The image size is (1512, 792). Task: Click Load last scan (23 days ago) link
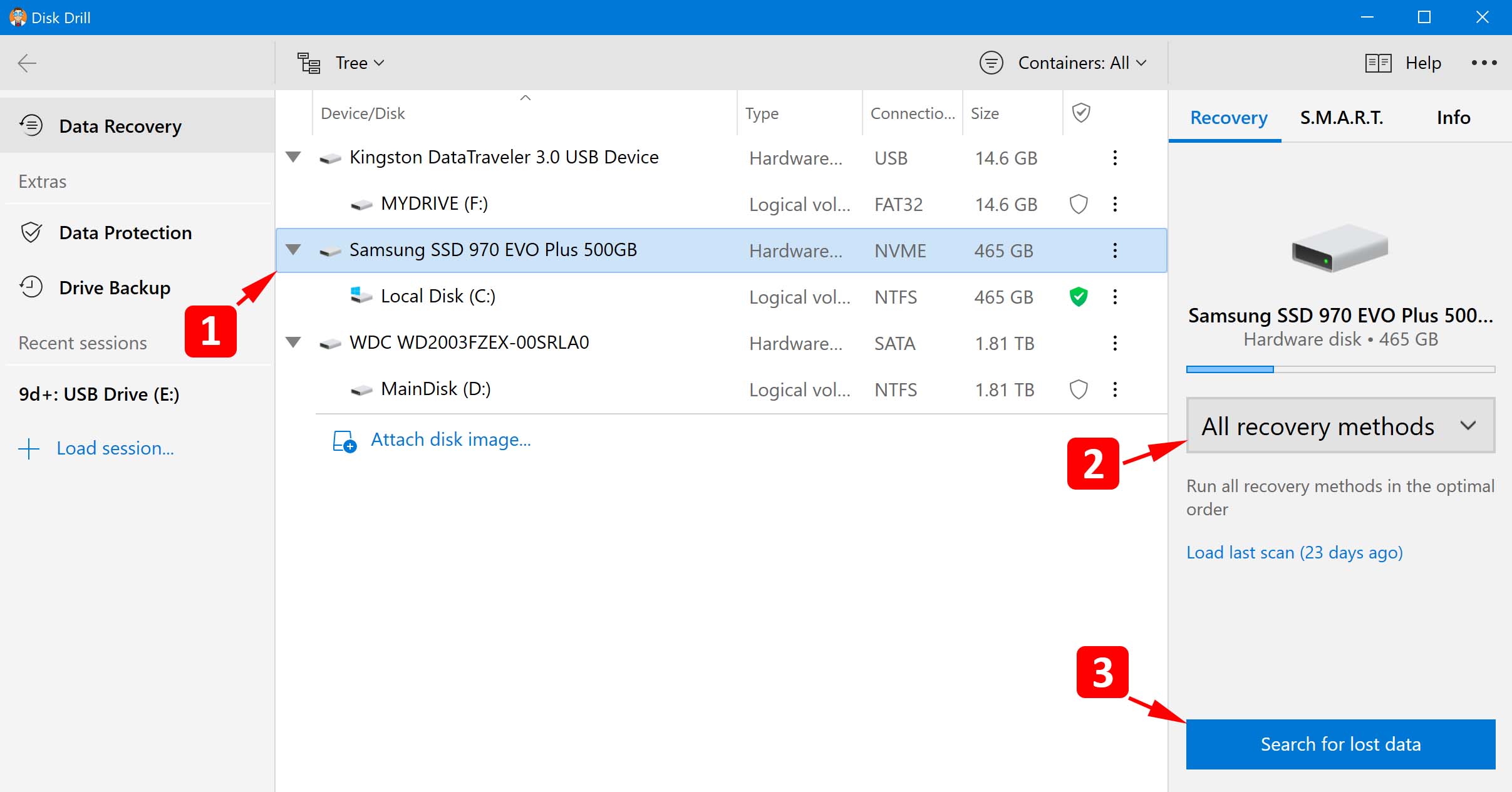[1294, 552]
